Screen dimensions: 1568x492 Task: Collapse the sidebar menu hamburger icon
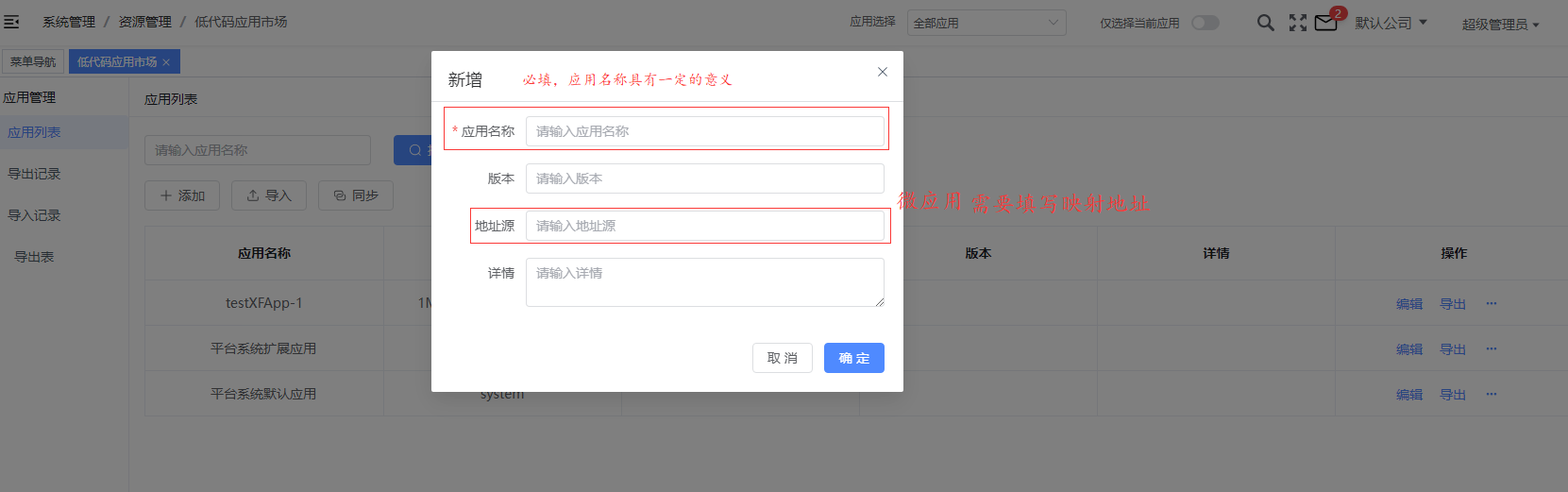11,21
